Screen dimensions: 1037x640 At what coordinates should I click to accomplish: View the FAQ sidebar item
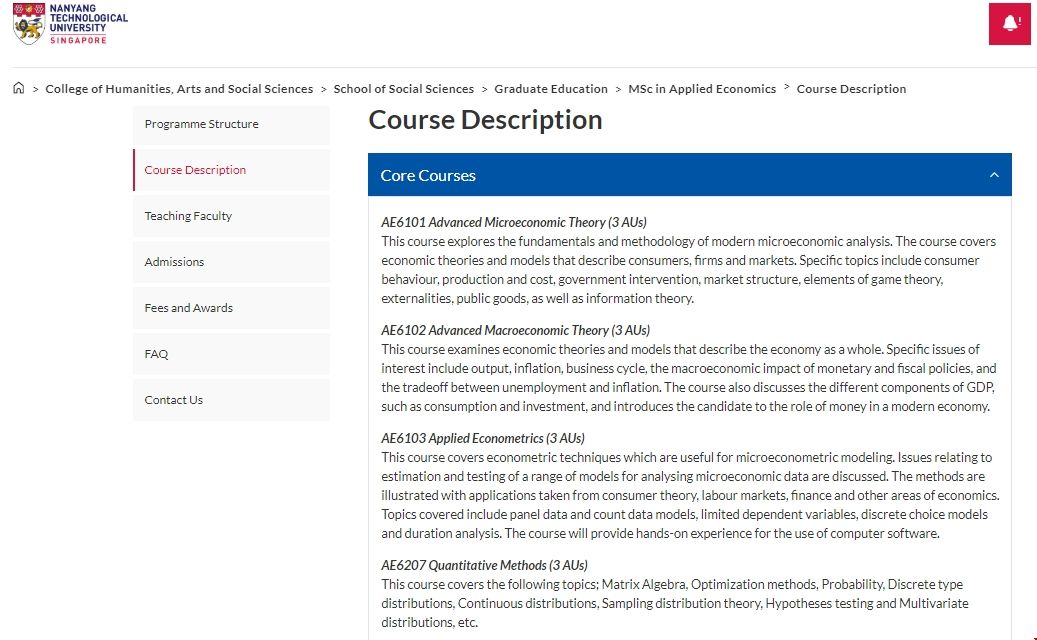pos(156,354)
